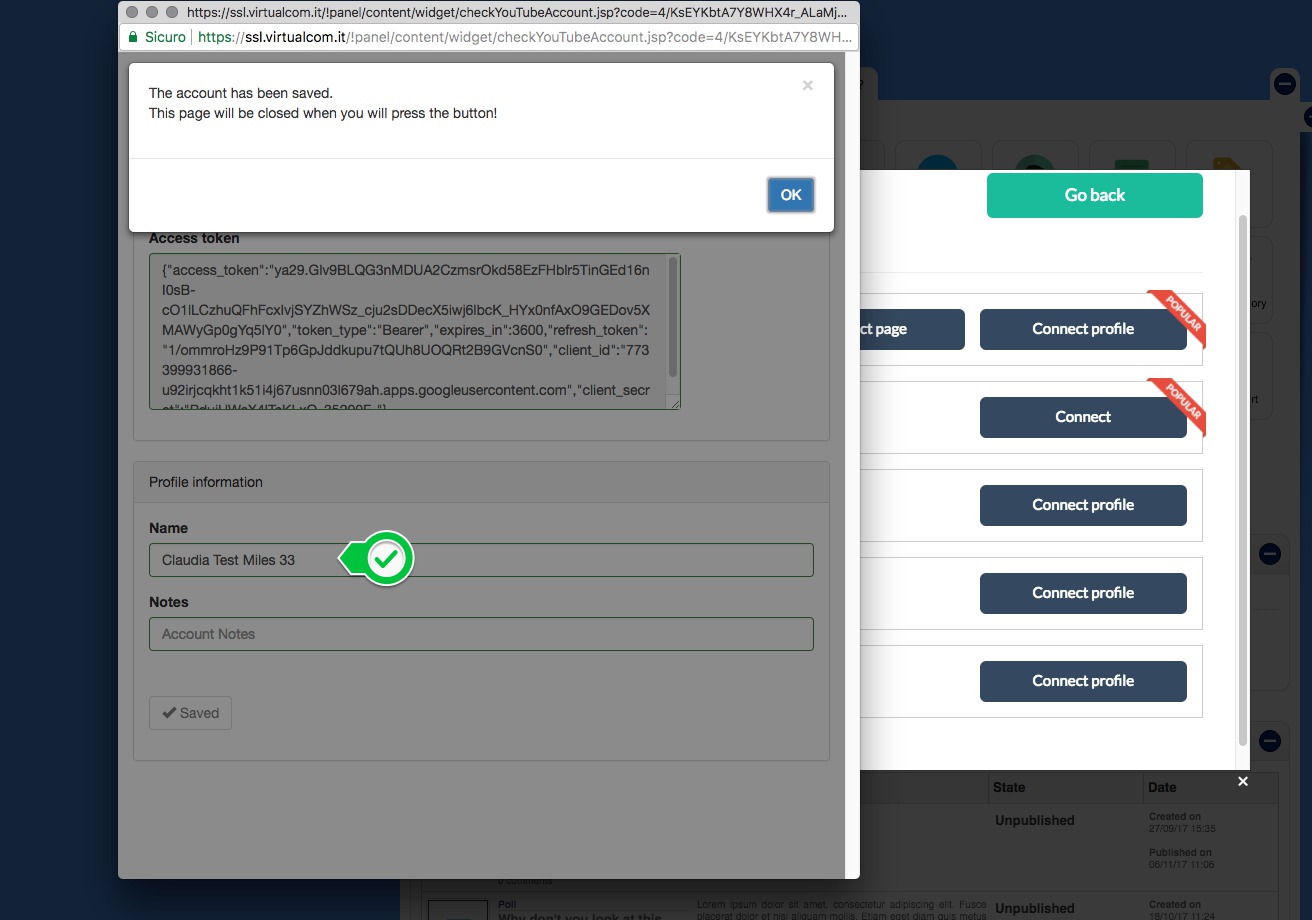Click the Saved button with checkmark
Viewport: 1312px width, 920px height.
point(190,713)
